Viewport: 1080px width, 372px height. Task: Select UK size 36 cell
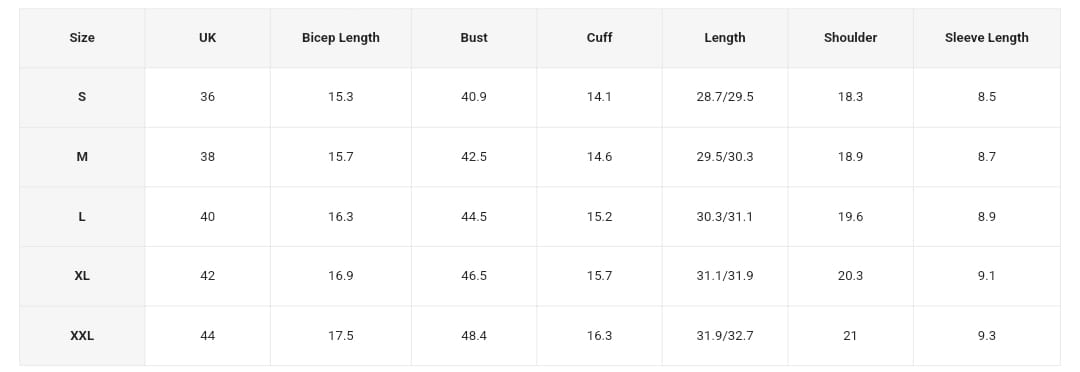[x=207, y=97]
